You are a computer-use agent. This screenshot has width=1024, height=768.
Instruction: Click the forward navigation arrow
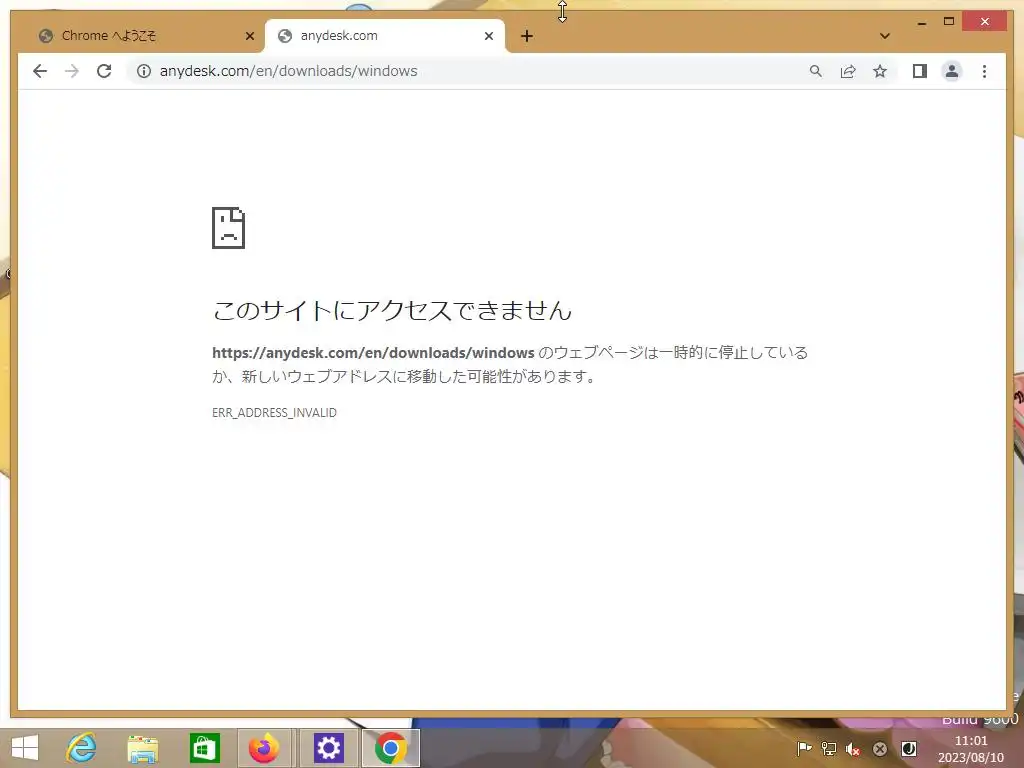tap(72, 71)
